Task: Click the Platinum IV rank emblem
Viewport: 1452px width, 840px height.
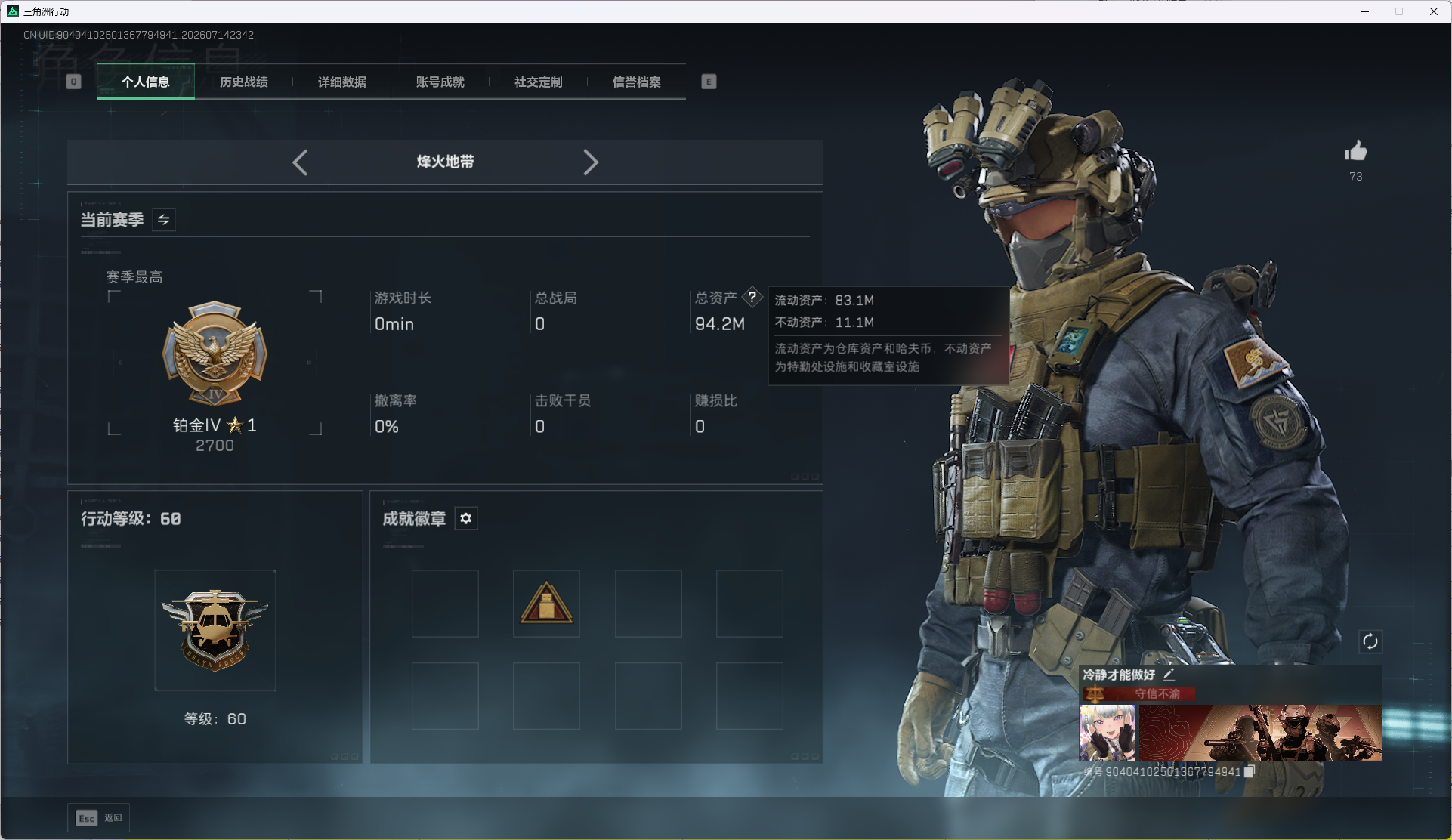Action: pyautogui.click(x=215, y=353)
